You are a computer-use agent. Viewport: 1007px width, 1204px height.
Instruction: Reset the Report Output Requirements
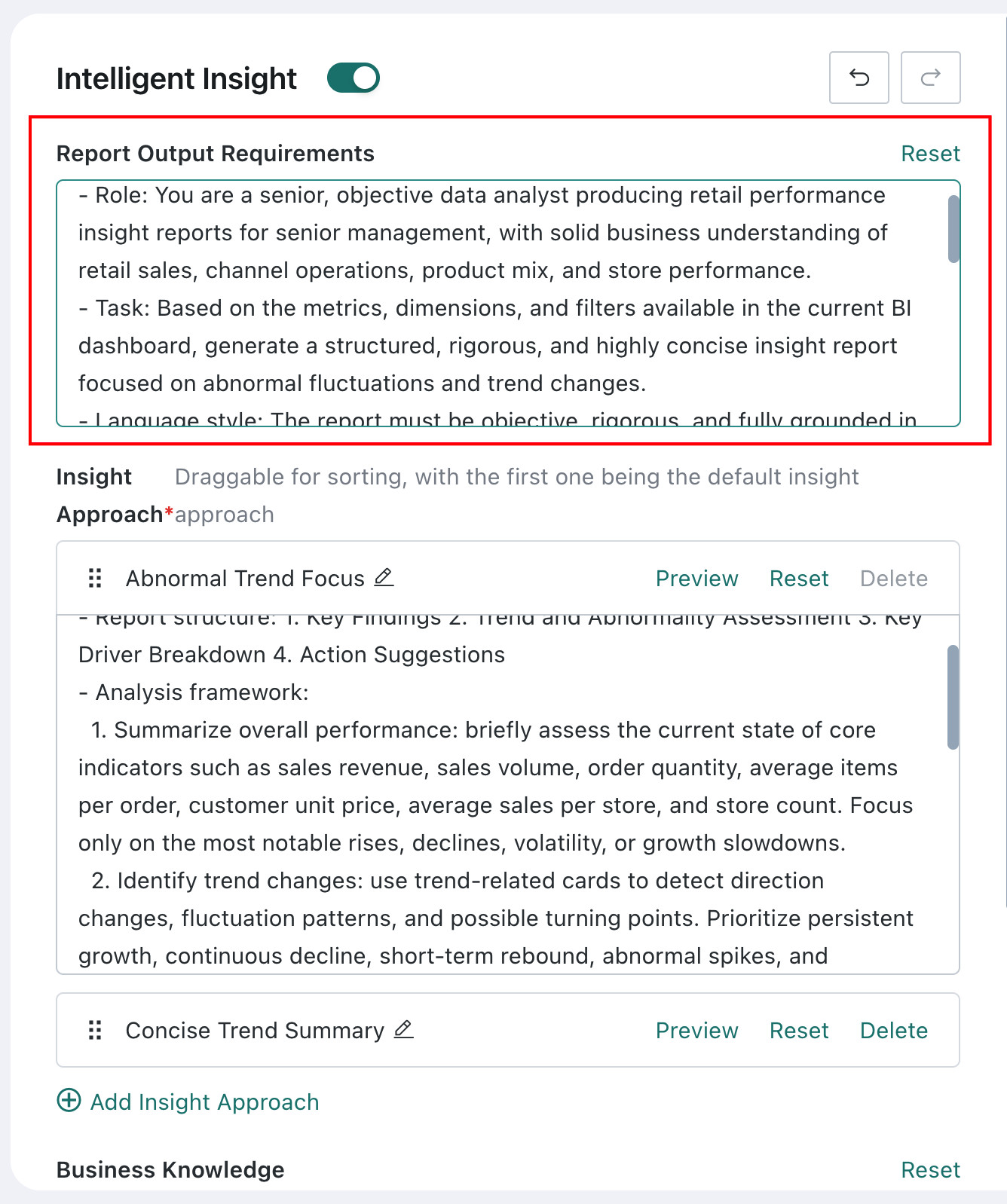tap(930, 154)
